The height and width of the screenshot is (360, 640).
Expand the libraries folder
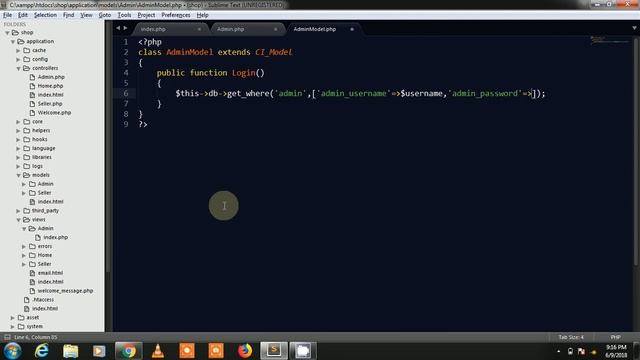coord(18,157)
